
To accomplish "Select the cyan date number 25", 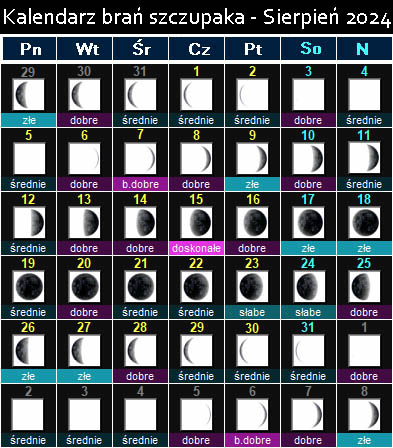I will click(364, 263).
